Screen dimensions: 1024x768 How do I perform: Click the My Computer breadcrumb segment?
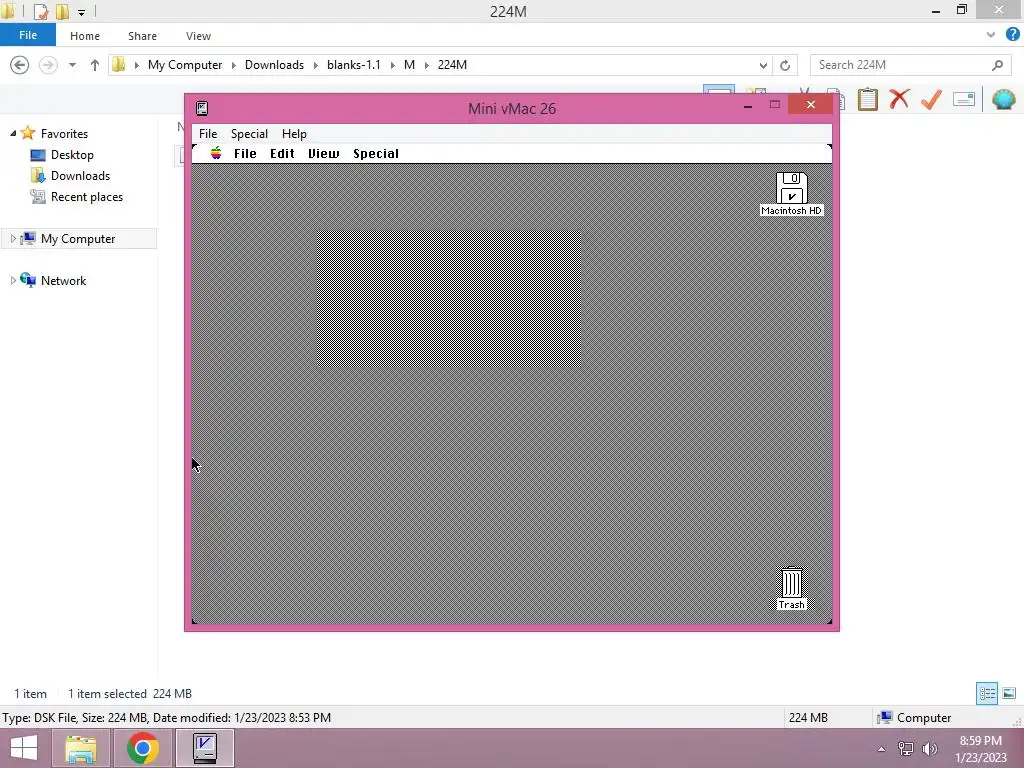185,65
